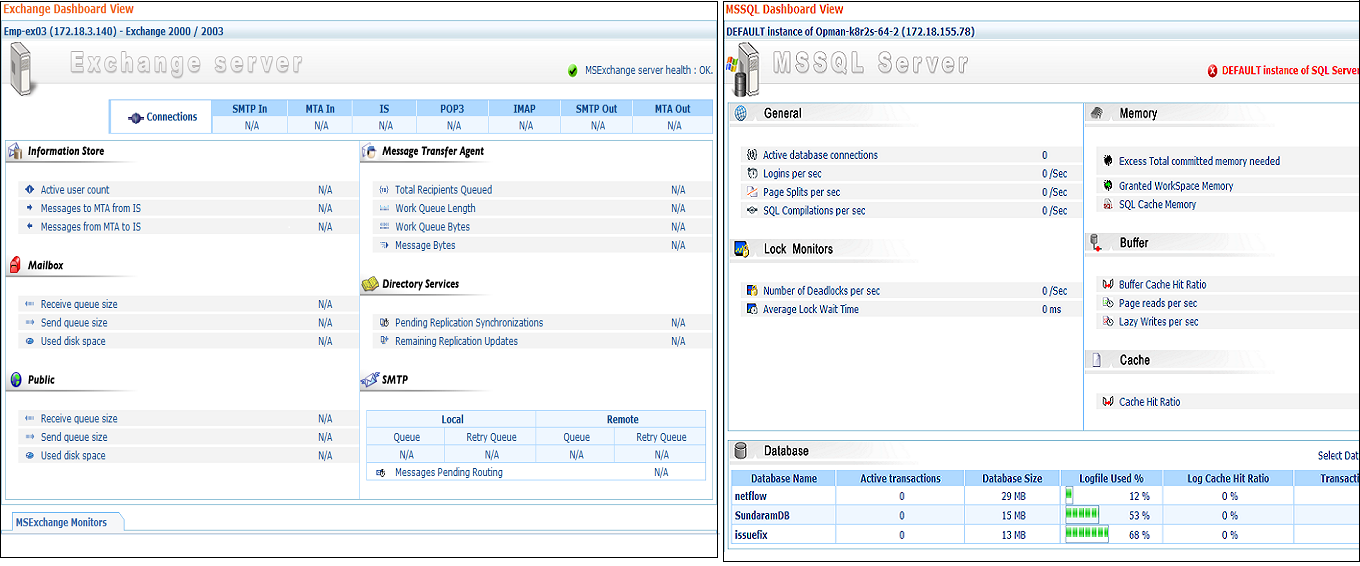Click the MSSQL Server logo icon
1360x566 pixels.
click(748, 70)
